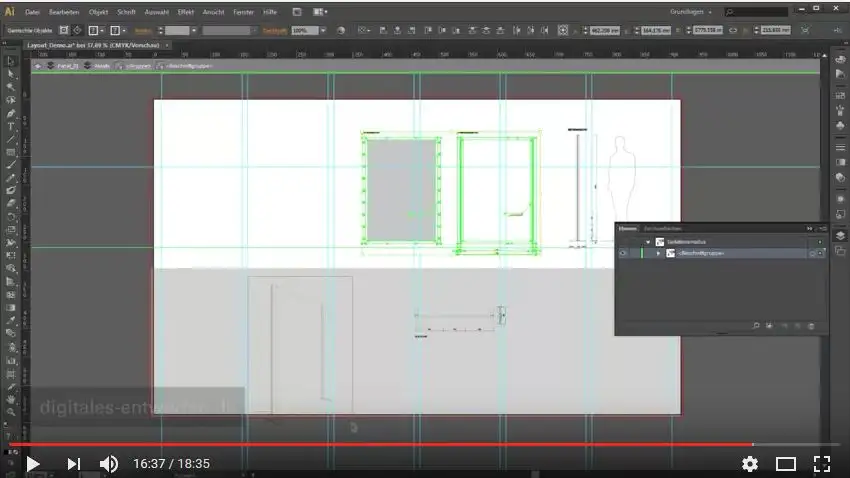850x478 pixels.
Task: Click the target circle of Beschnittgruppe row
Action: 813,253
